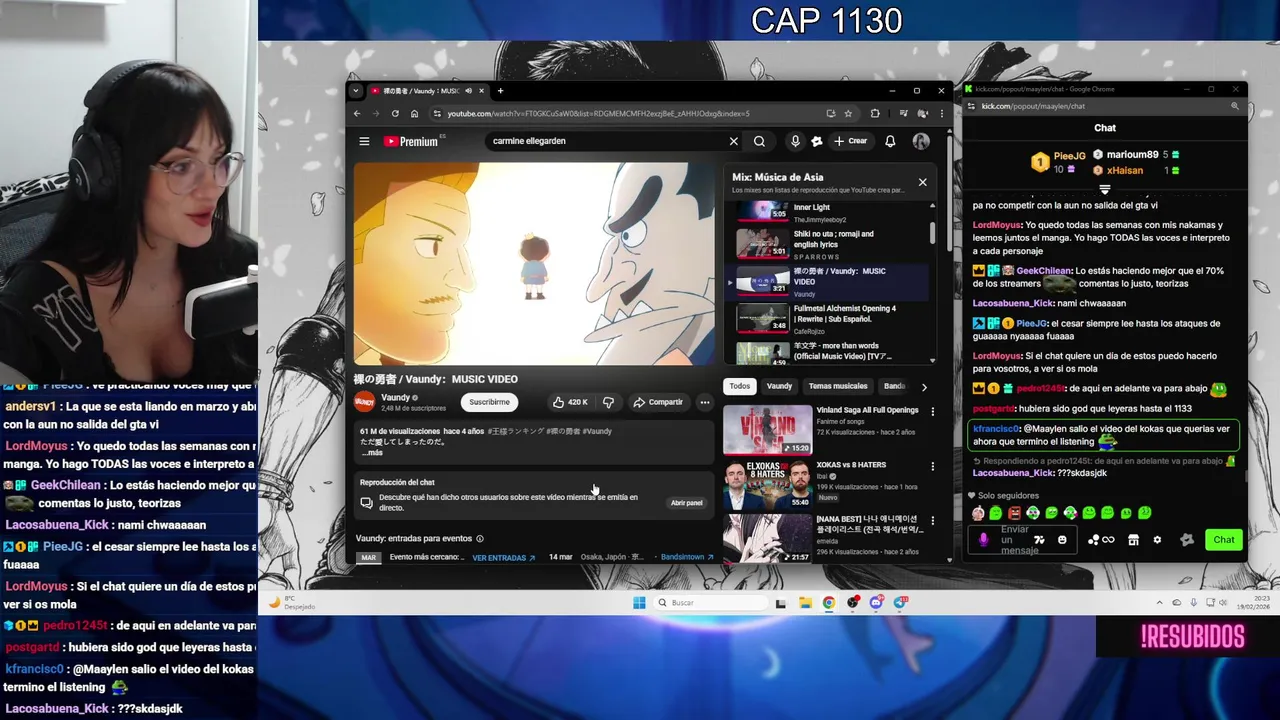Open the Windows Start menu
Viewport: 1280px width, 720px height.
(639, 603)
